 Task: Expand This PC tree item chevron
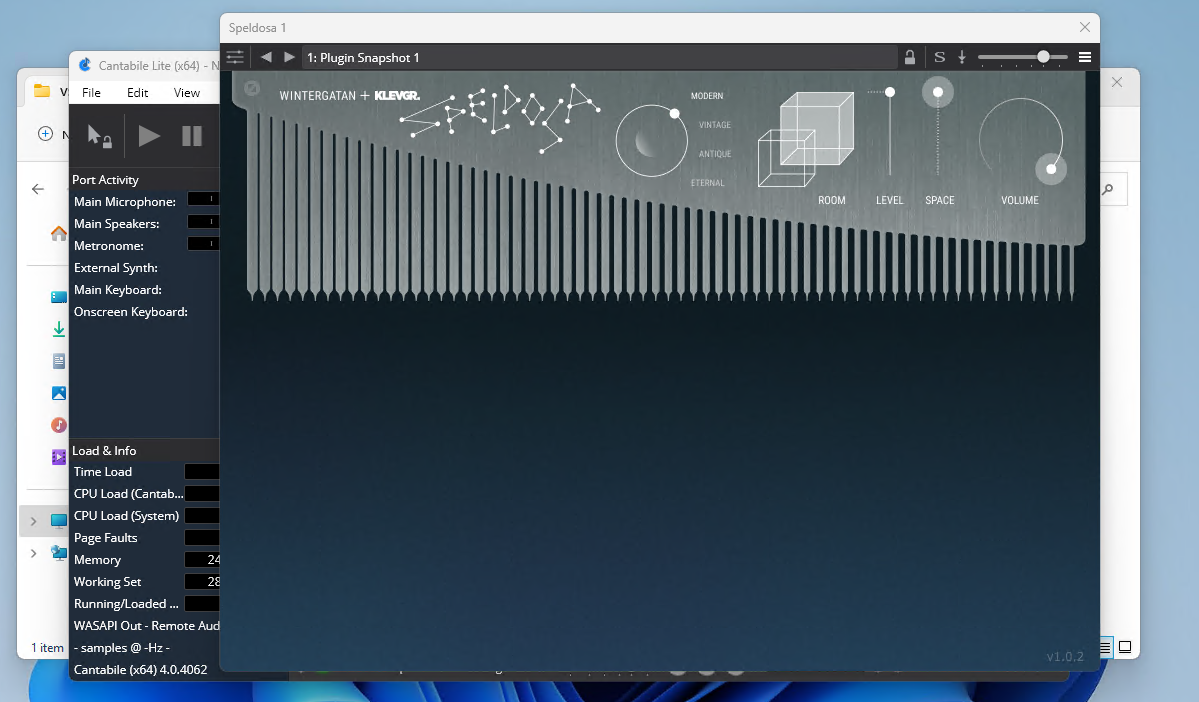(33, 521)
